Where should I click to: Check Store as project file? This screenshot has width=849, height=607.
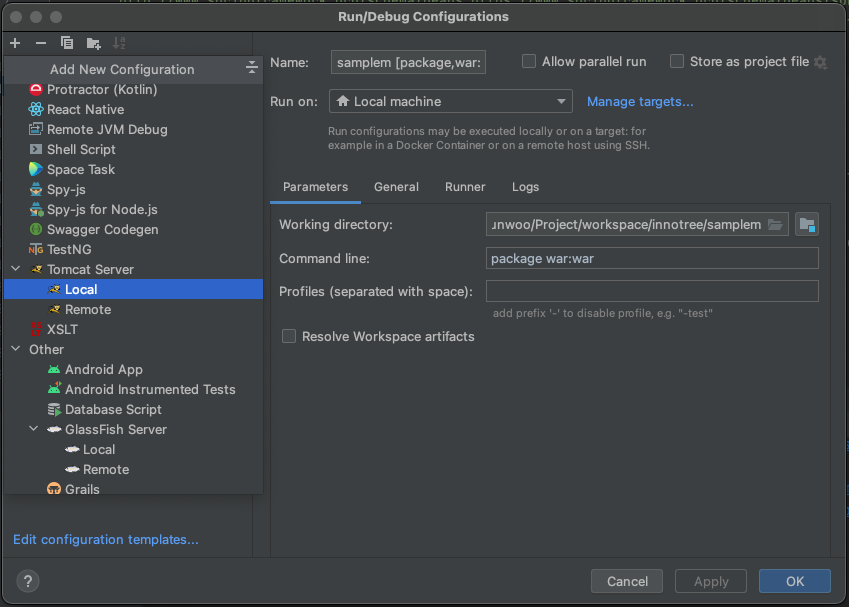point(677,61)
